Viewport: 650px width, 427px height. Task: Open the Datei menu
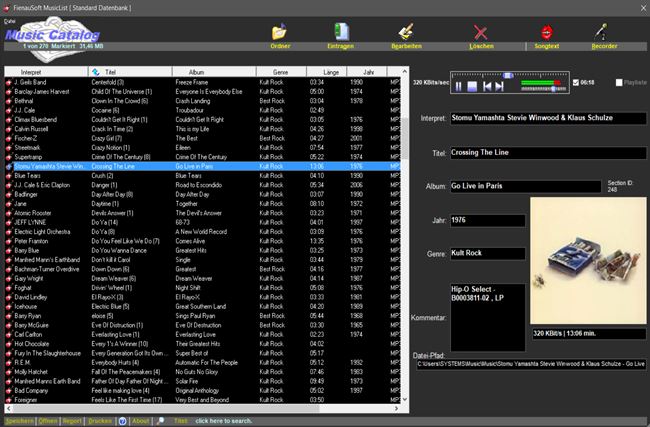pos(10,20)
